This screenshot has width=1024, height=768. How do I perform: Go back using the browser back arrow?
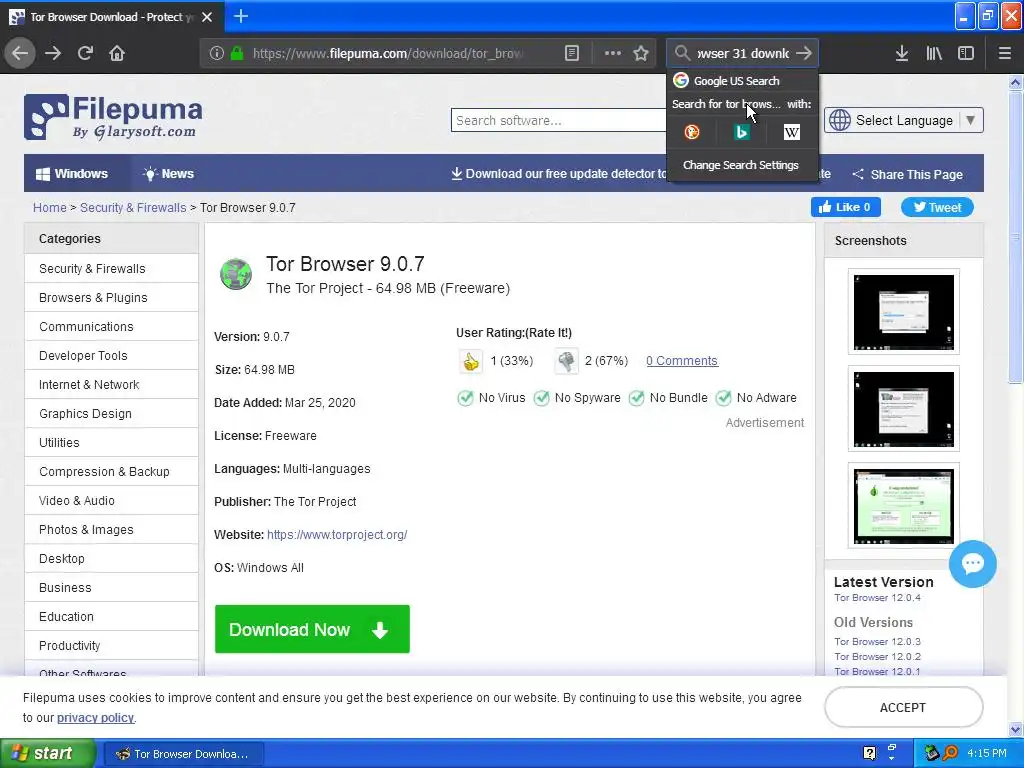point(20,53)
